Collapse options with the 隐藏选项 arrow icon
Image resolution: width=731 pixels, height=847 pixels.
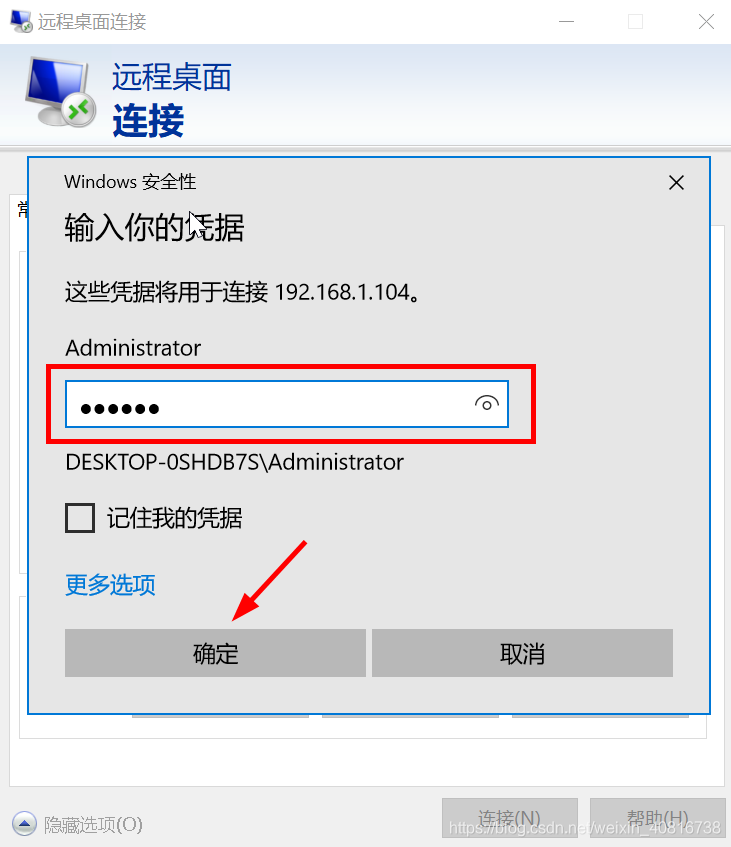(24, 824)
